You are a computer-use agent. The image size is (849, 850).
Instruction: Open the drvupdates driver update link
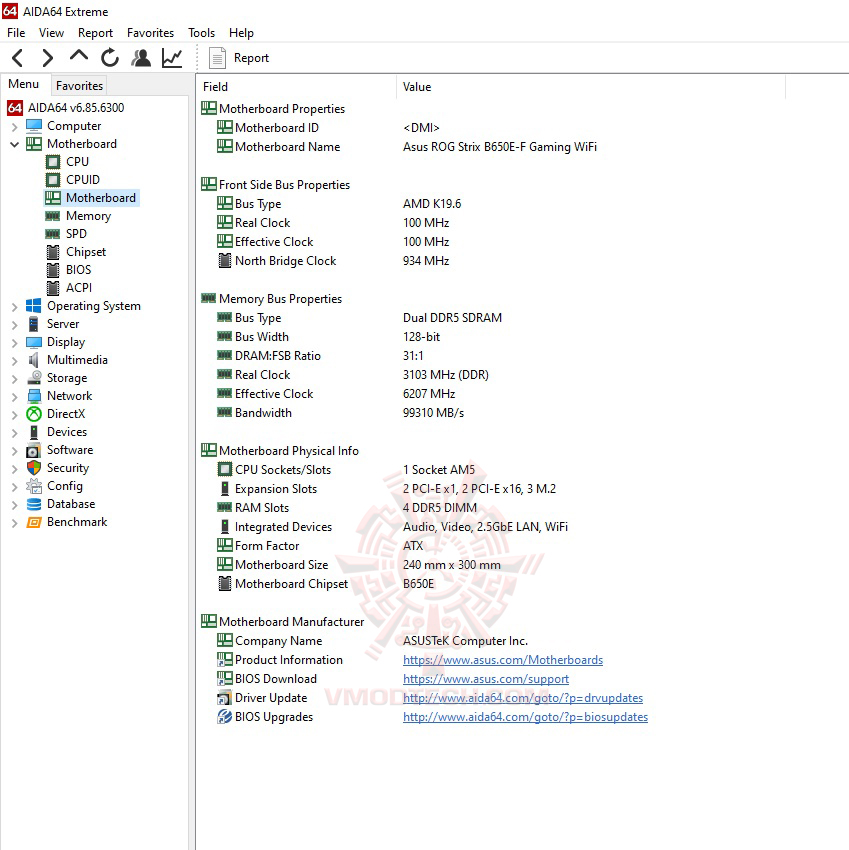click(x=523, y=698)
